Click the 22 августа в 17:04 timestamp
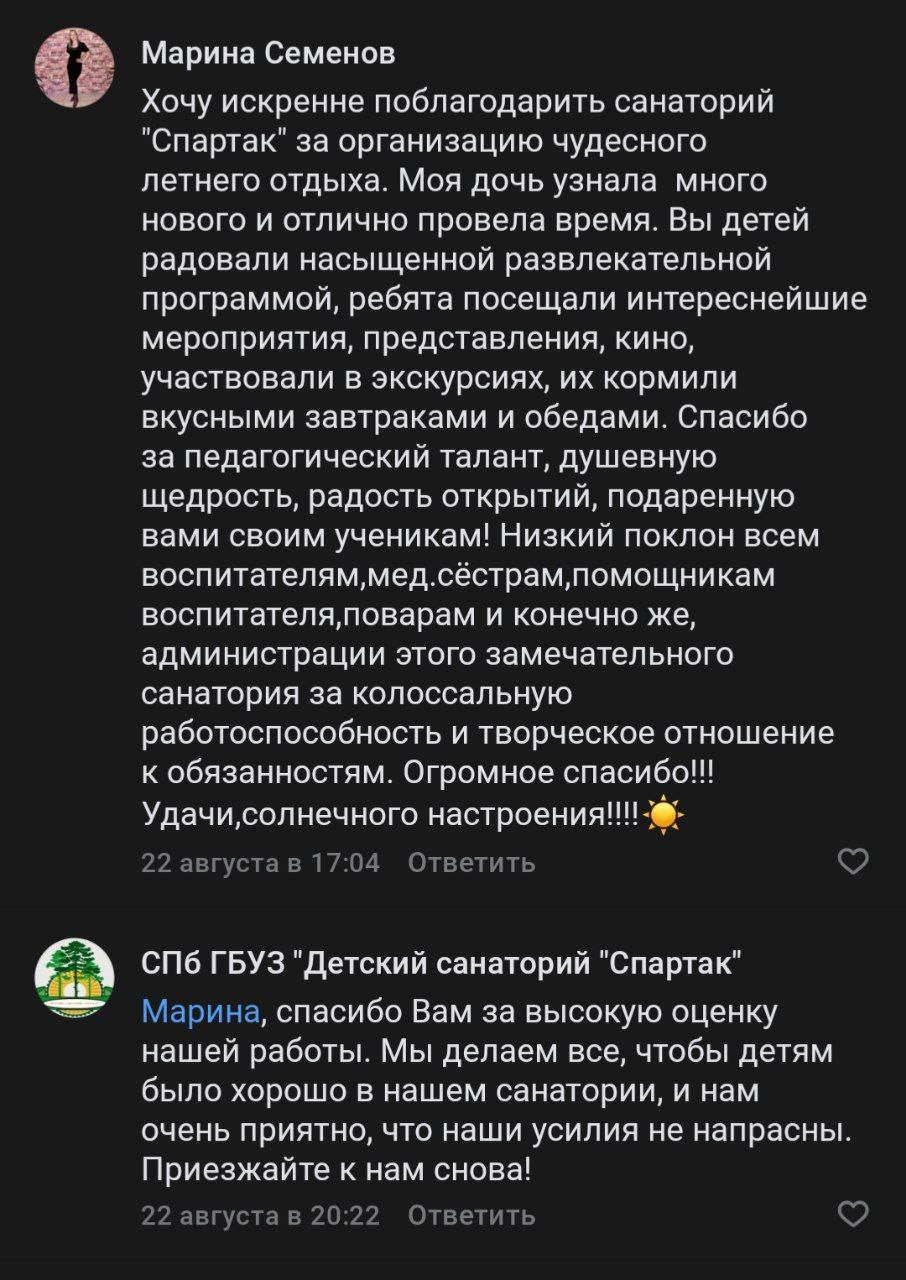906x1280 pixels. [x=261, y=862]
